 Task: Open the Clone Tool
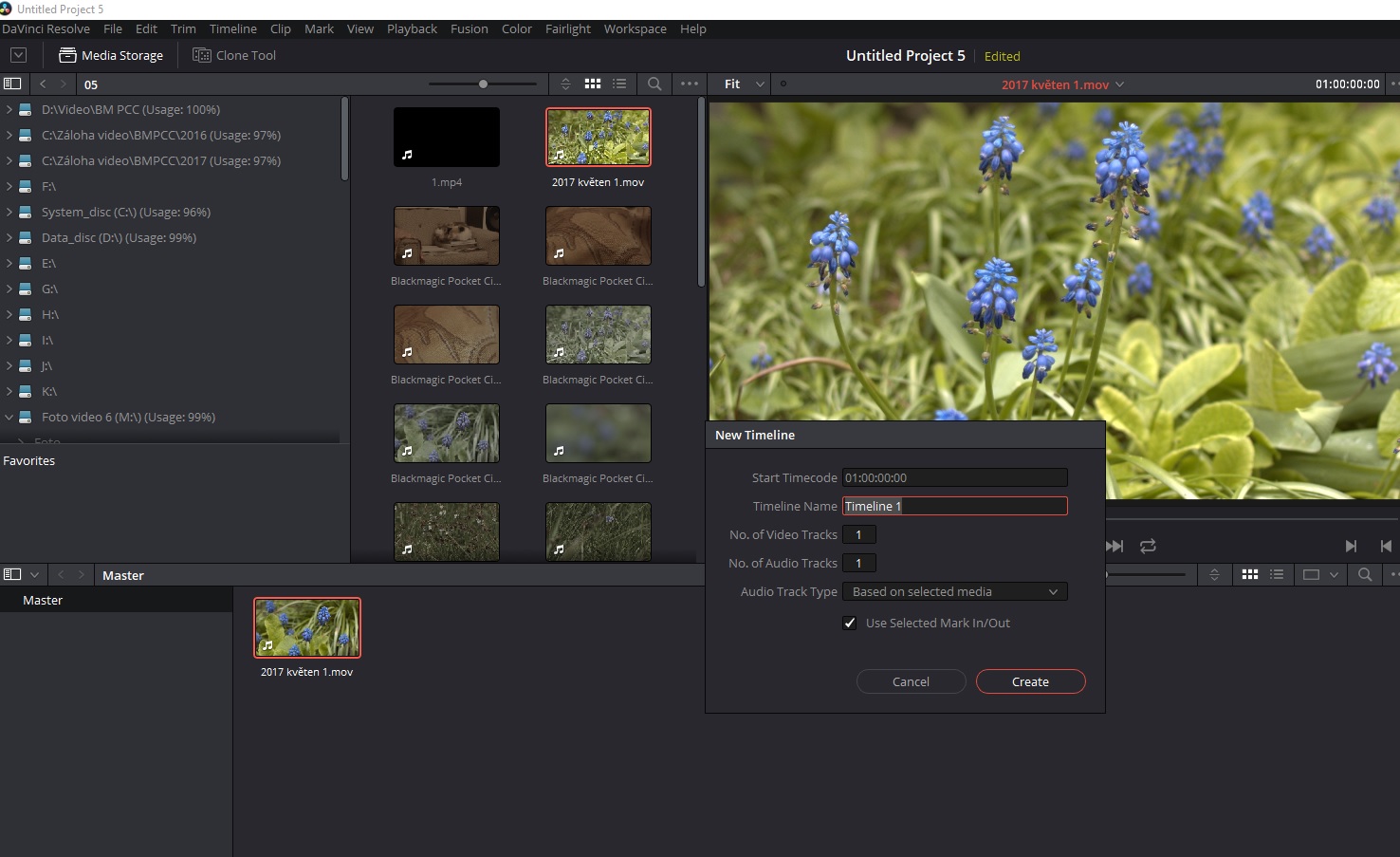[x=234, y=55]
